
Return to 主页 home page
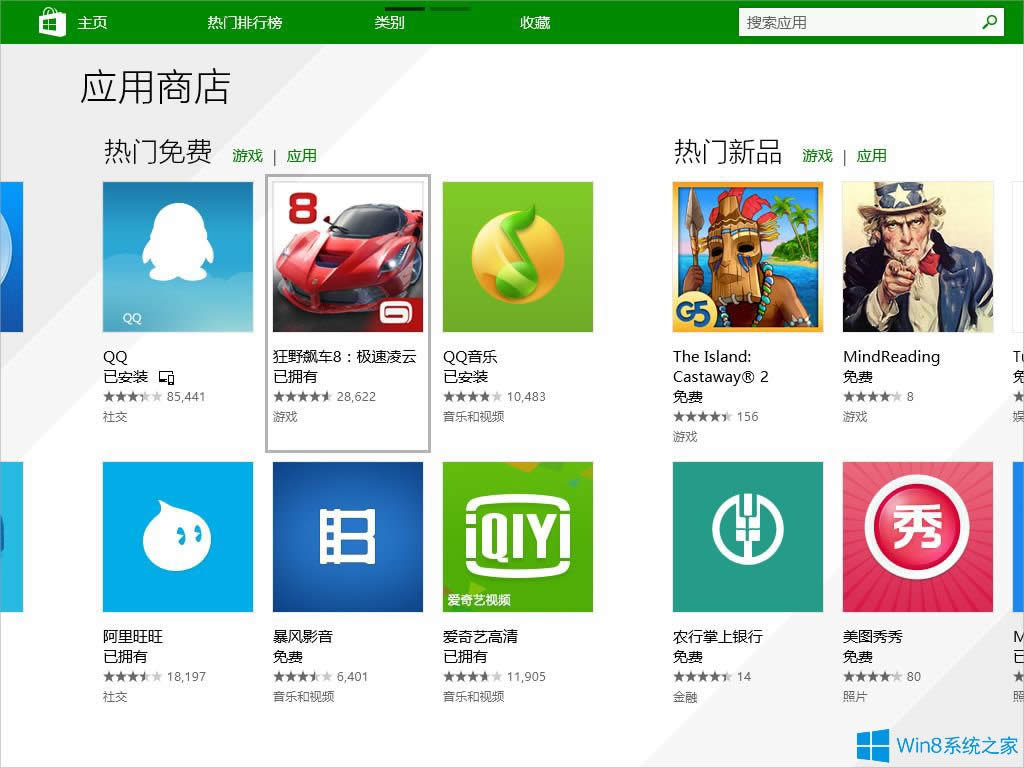(92, 22)
